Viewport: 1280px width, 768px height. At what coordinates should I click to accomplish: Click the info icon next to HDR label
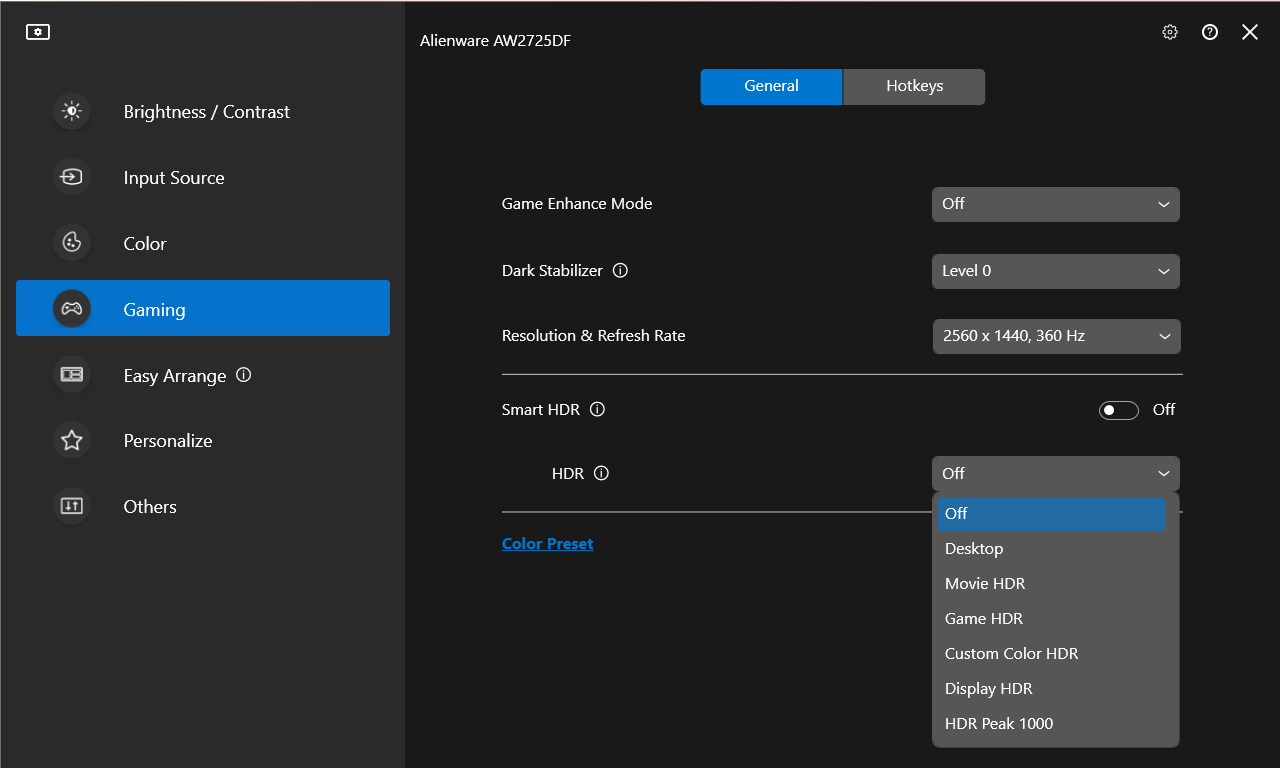coord(601,473)
